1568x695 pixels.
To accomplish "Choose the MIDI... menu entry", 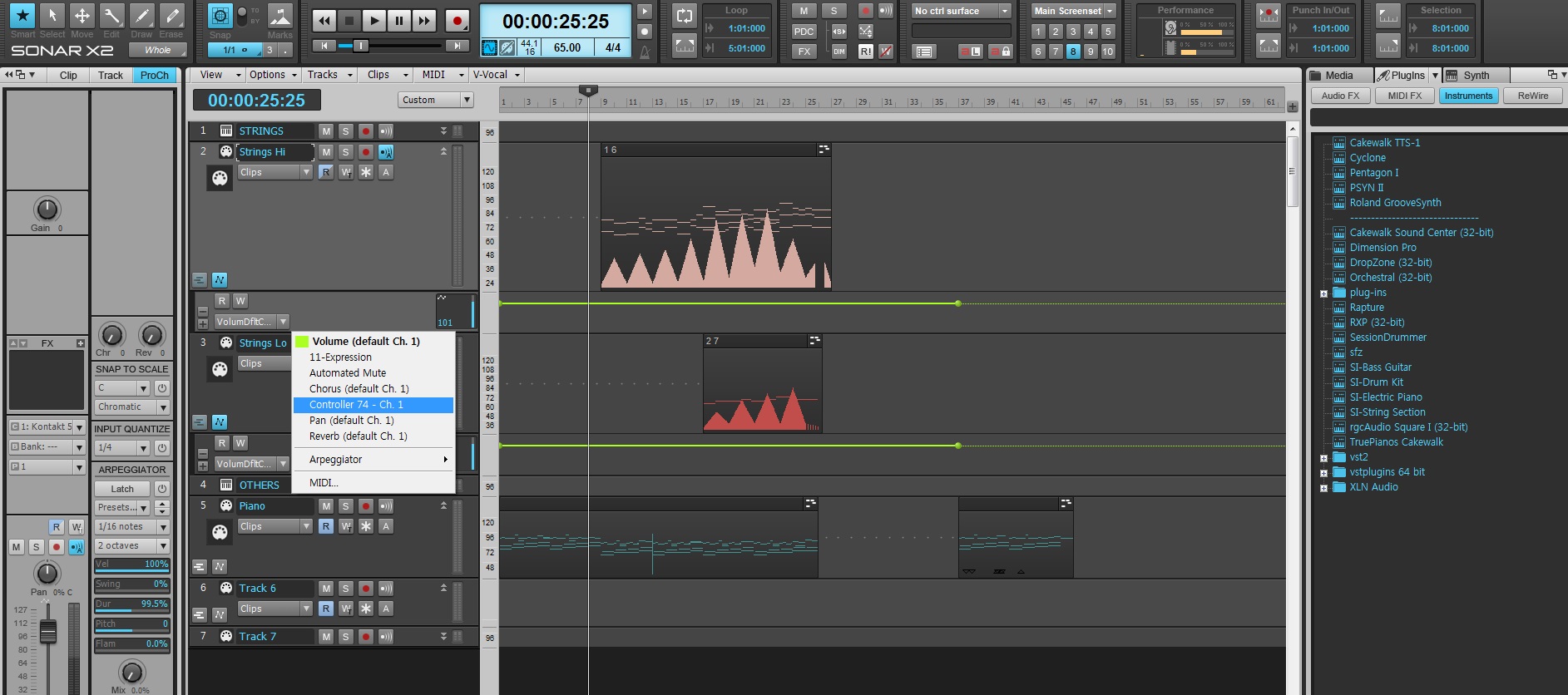I will tap(373, 483).
